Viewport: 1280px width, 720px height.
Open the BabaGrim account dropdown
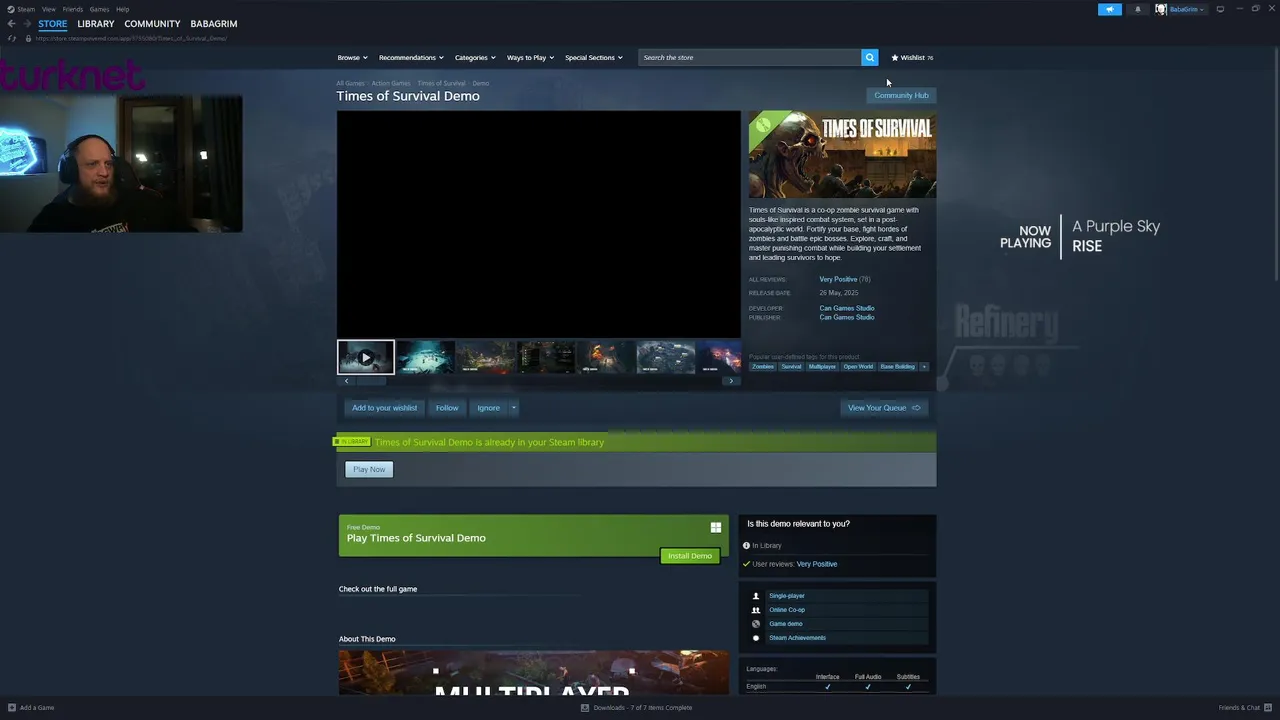pyautogui.click(x=1187, y=9)
